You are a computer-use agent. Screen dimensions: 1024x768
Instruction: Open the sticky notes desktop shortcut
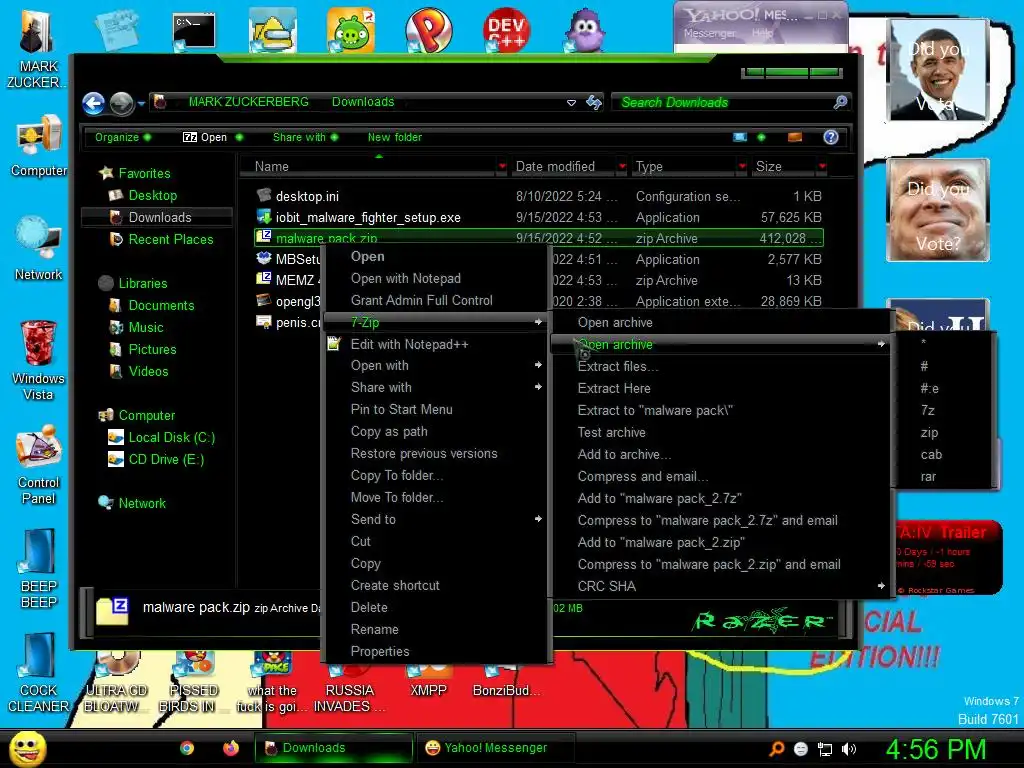click(117, 30)
